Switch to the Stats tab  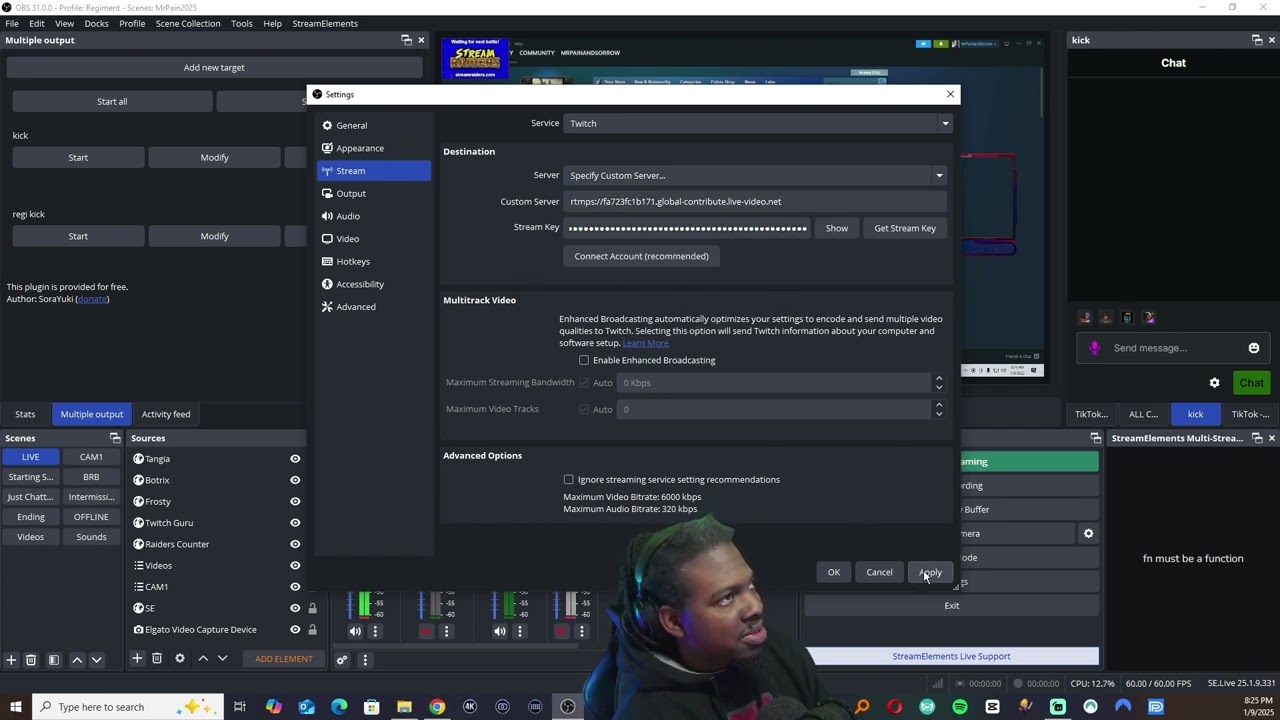pos(25,414)
